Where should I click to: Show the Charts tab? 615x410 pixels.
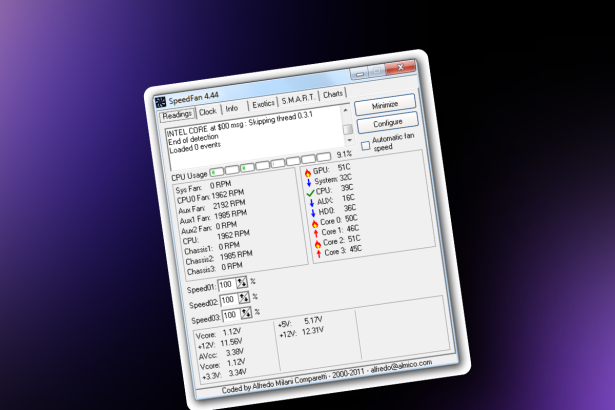click(333, 94)
